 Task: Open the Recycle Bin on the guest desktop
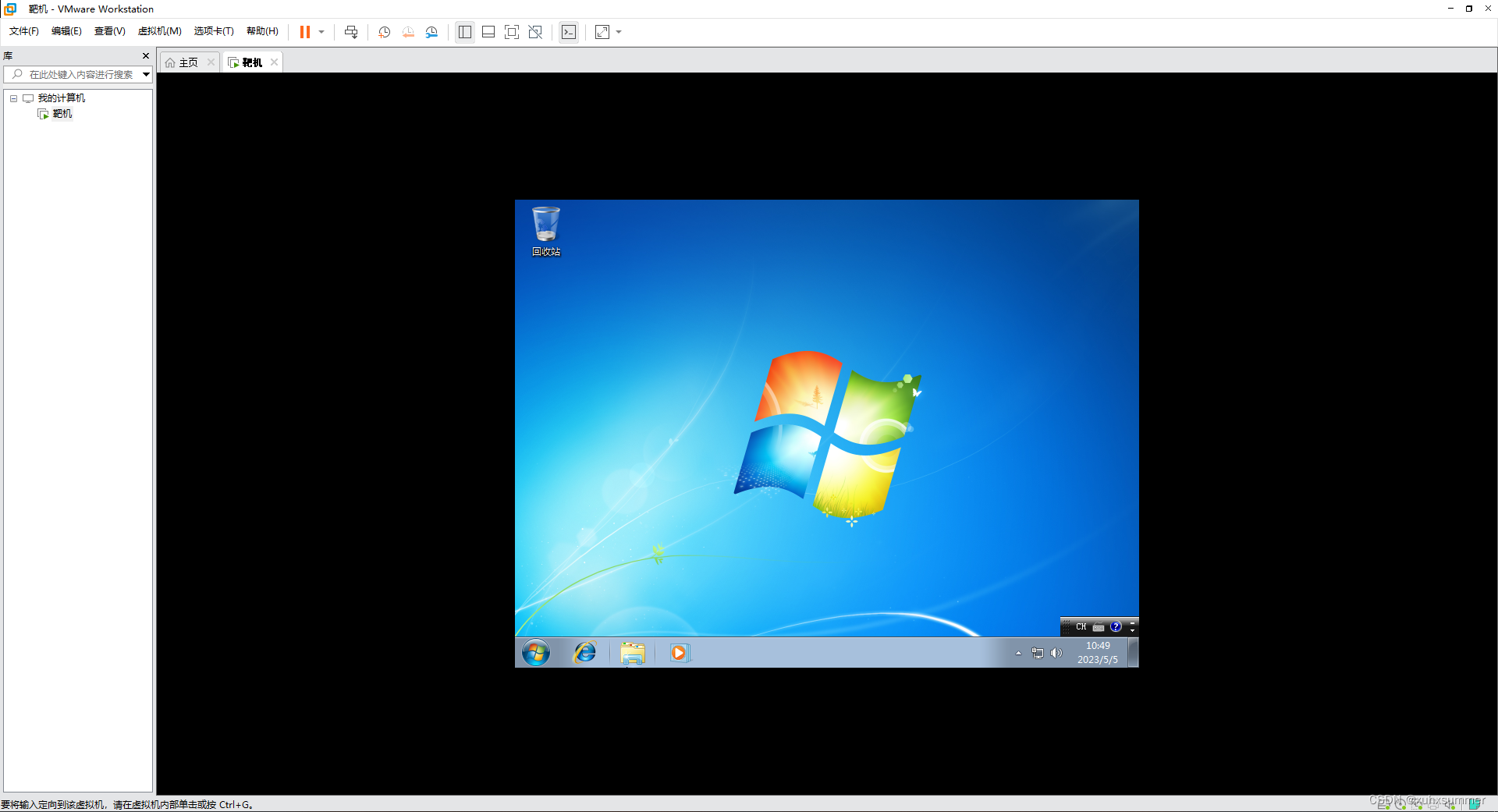pos(546,231)
